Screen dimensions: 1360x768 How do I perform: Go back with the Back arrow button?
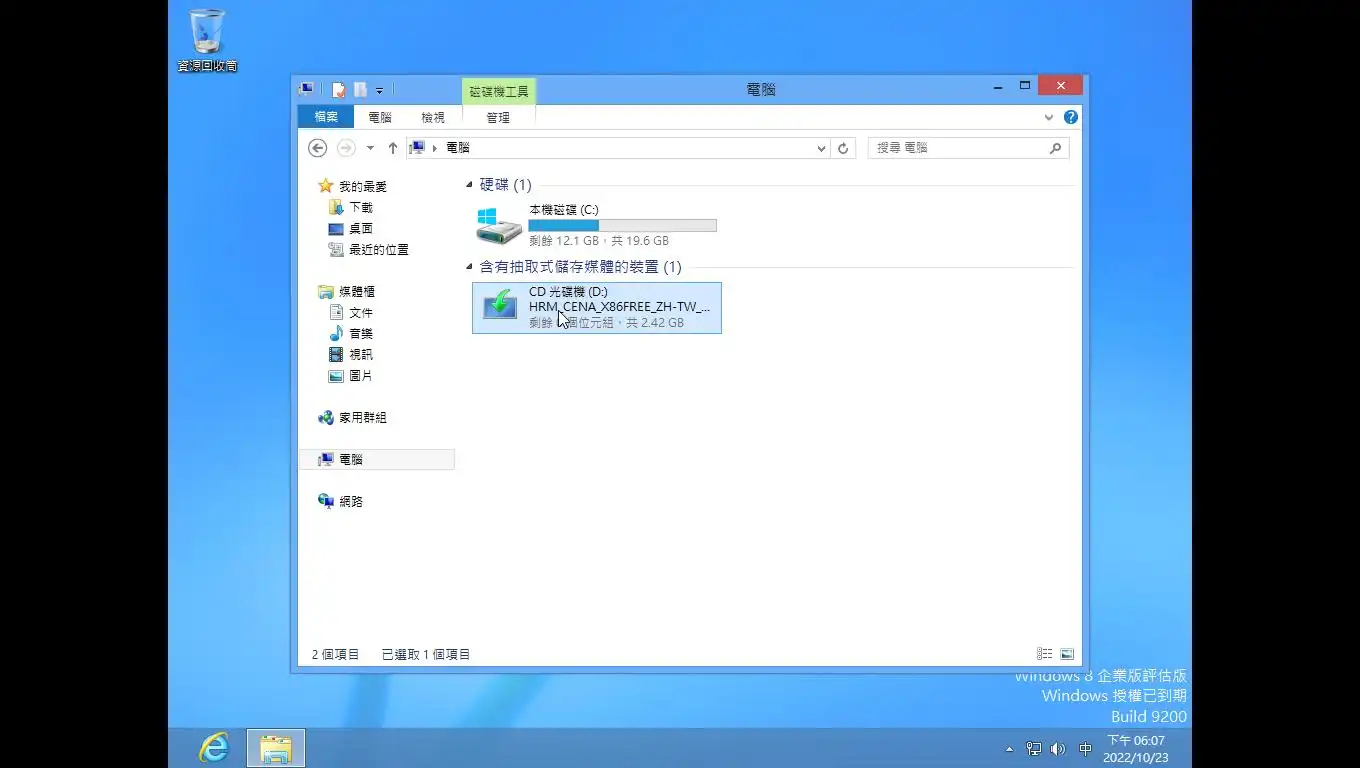[317, 148]
